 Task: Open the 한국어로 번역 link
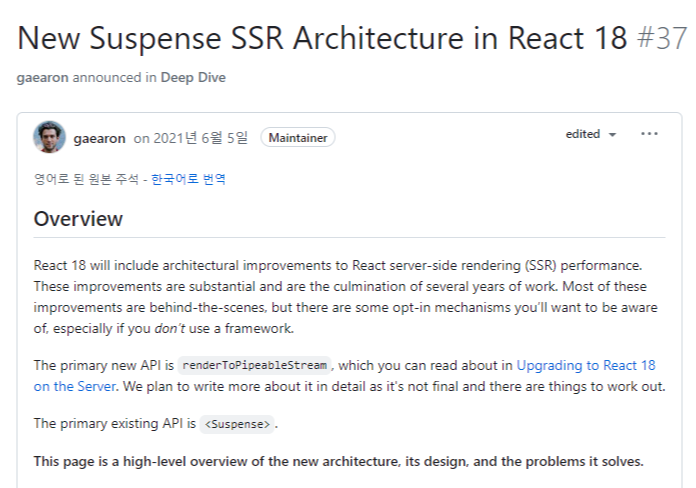pyautogui.click(x=188, y=179)
